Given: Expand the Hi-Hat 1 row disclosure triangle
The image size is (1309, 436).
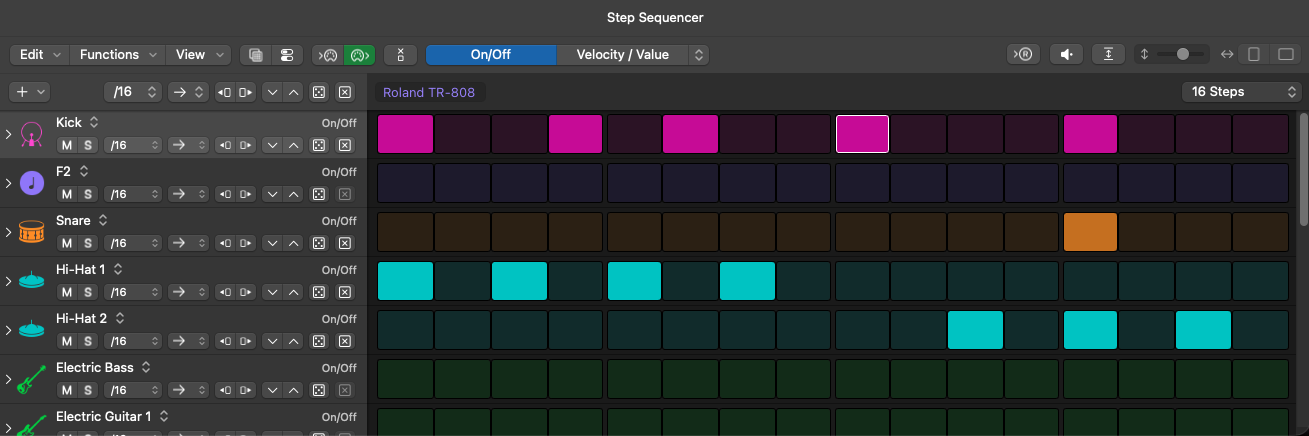Looking at the screenshot, I should 9,281.
